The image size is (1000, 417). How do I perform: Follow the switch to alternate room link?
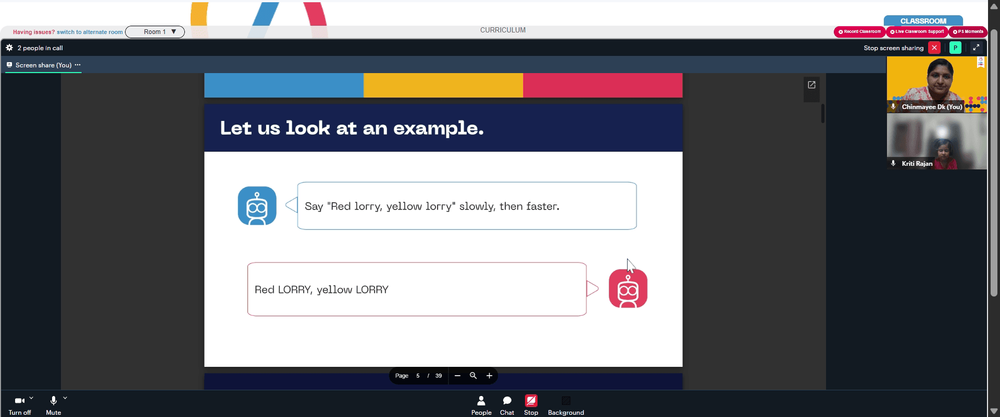click(x=89, y=31)
